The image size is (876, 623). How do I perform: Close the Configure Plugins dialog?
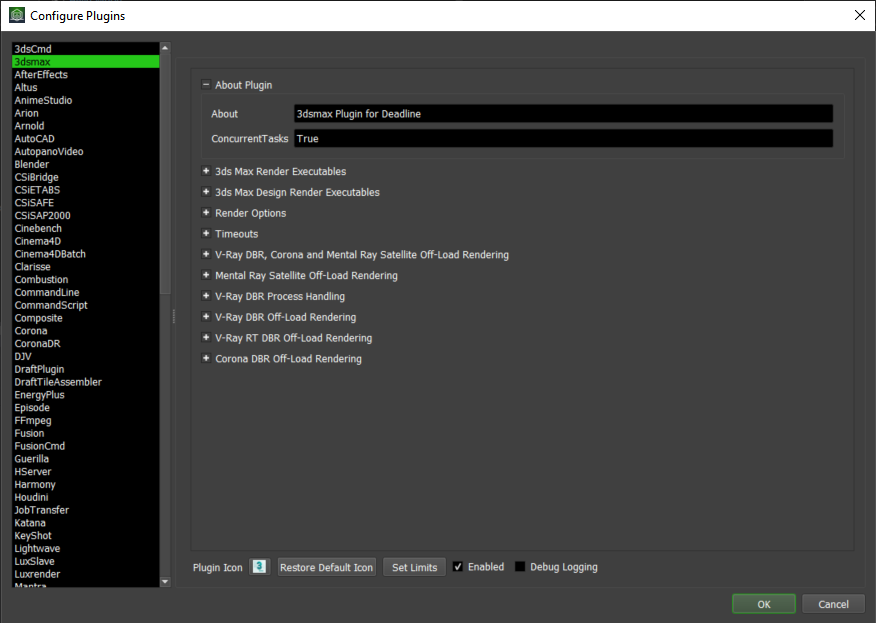[860, 15]
